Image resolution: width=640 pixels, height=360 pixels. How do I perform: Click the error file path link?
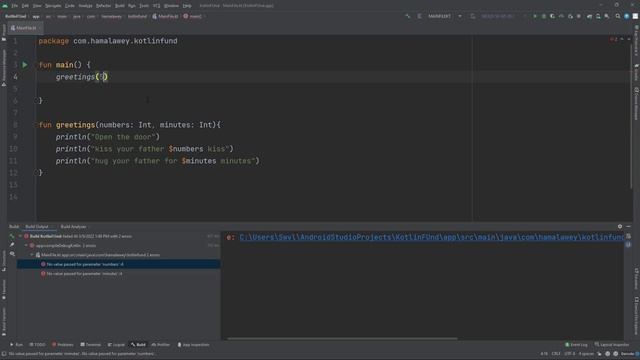[x=431, y=237]
